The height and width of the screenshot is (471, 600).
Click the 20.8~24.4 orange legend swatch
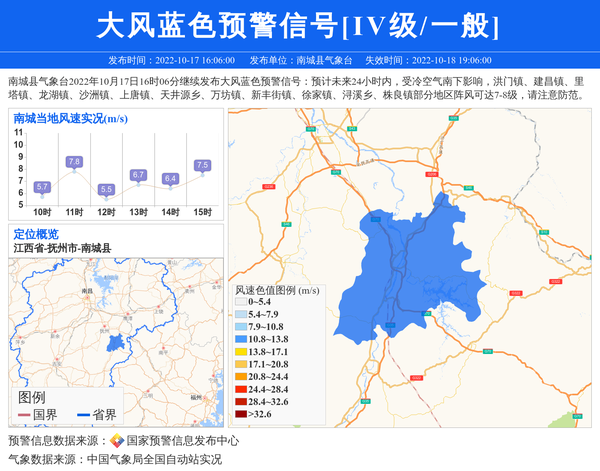(x=240, y=377)
